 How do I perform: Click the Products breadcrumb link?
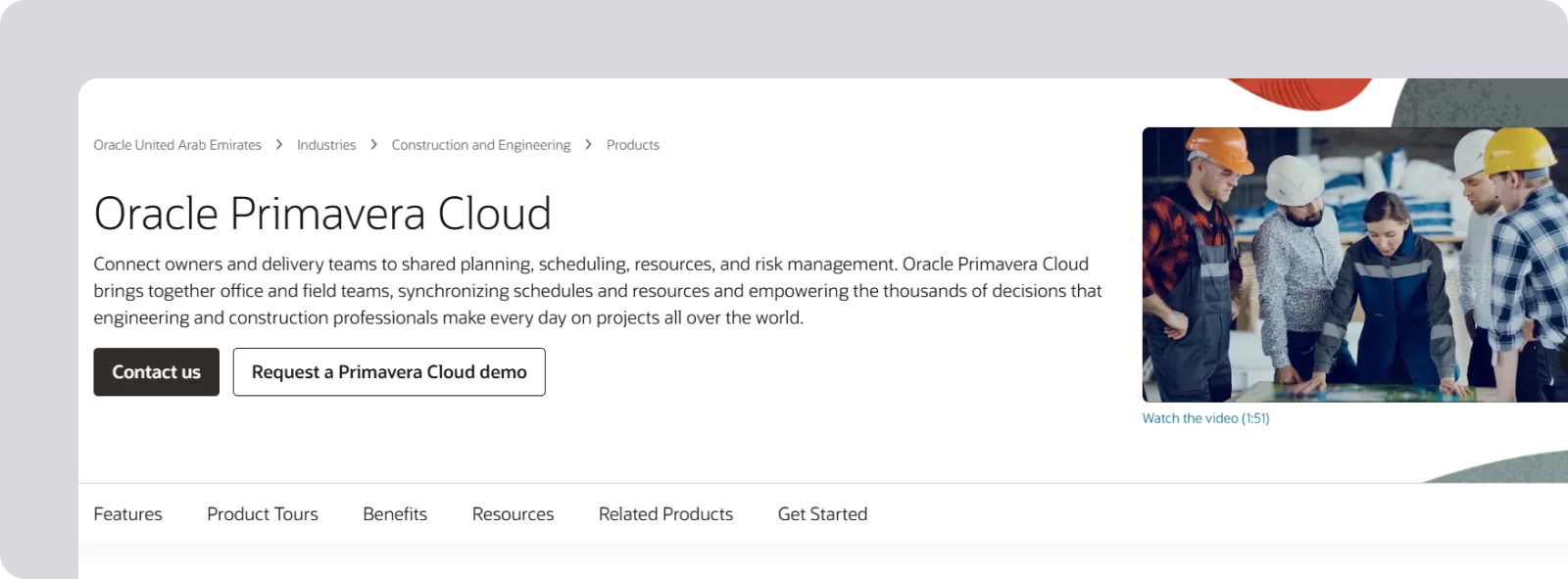tap(633, 145)
